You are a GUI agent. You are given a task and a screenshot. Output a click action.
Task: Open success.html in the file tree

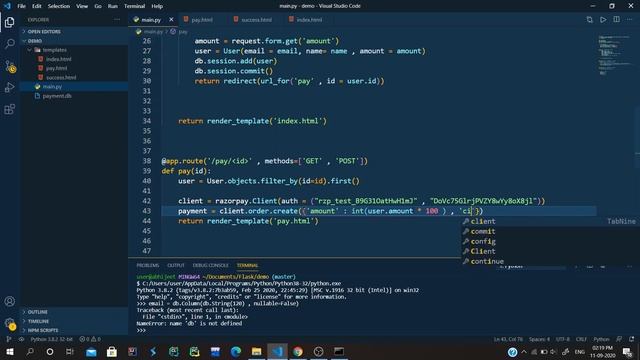pos(74,77)
